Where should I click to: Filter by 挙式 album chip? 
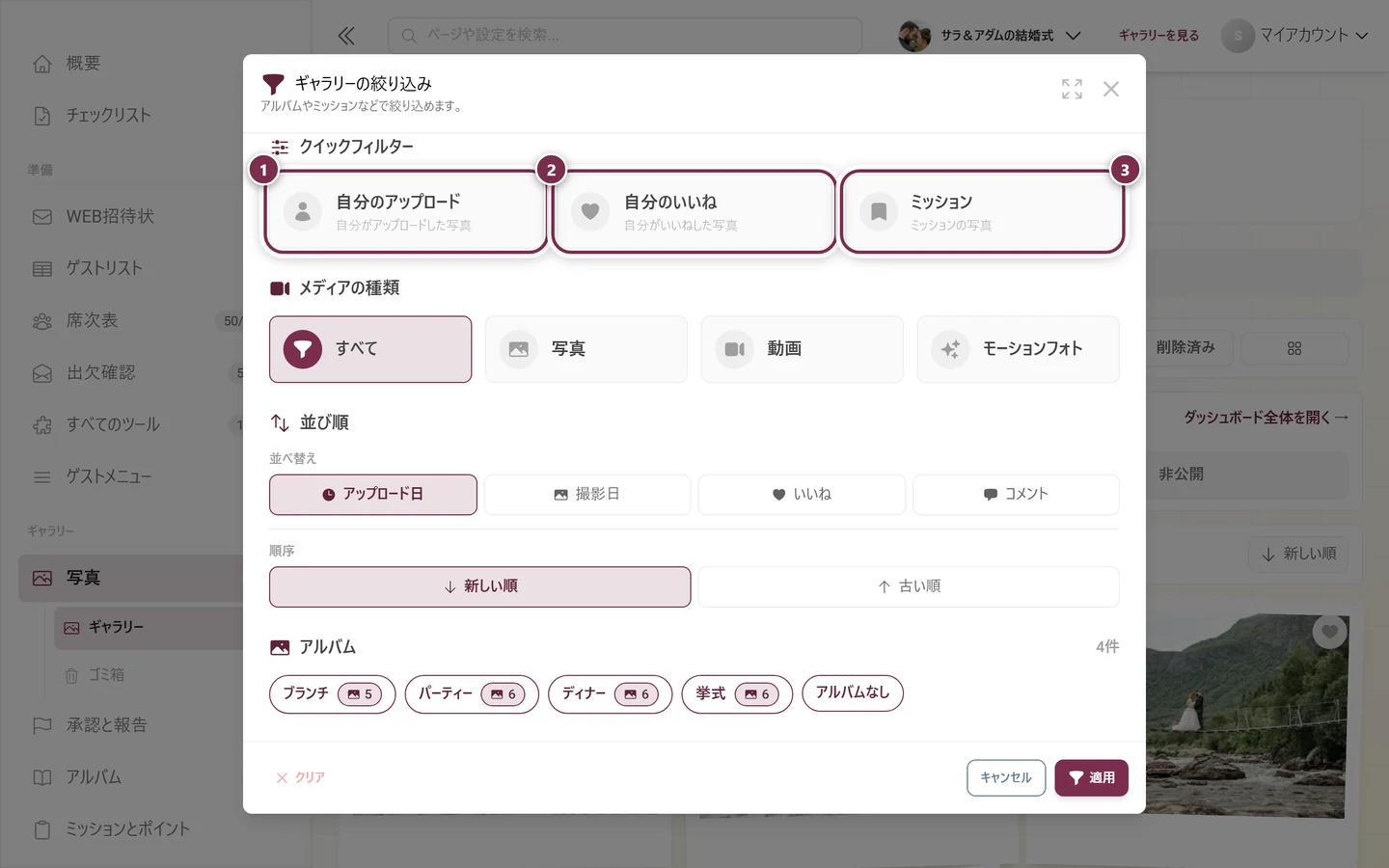coord(737,694)
